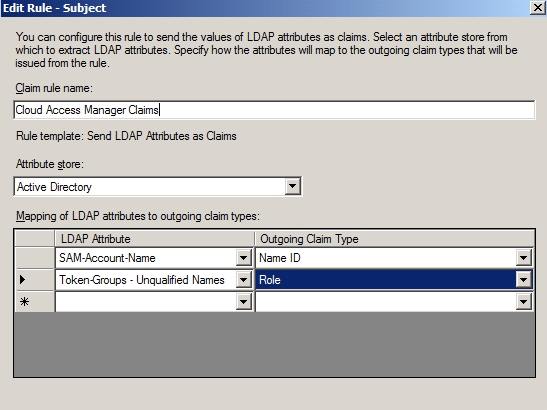Click the current-row arrow indicator icon
The height and width of the screenshot is (410, 547).
tap(23, 279)
